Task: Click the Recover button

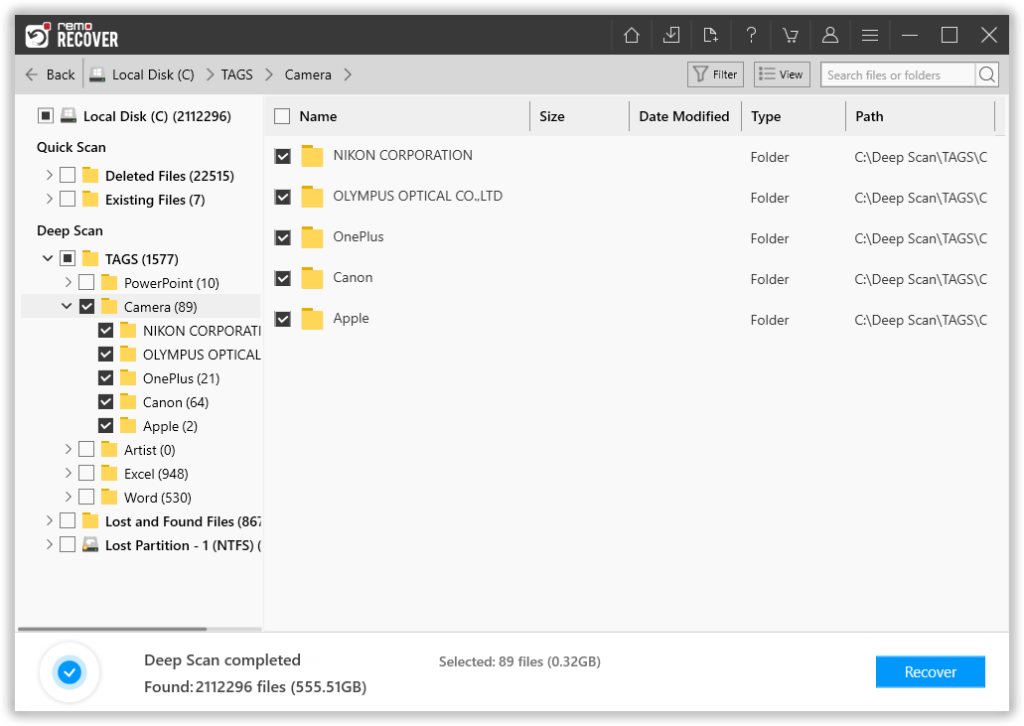Action: click(x=930, y=672)
